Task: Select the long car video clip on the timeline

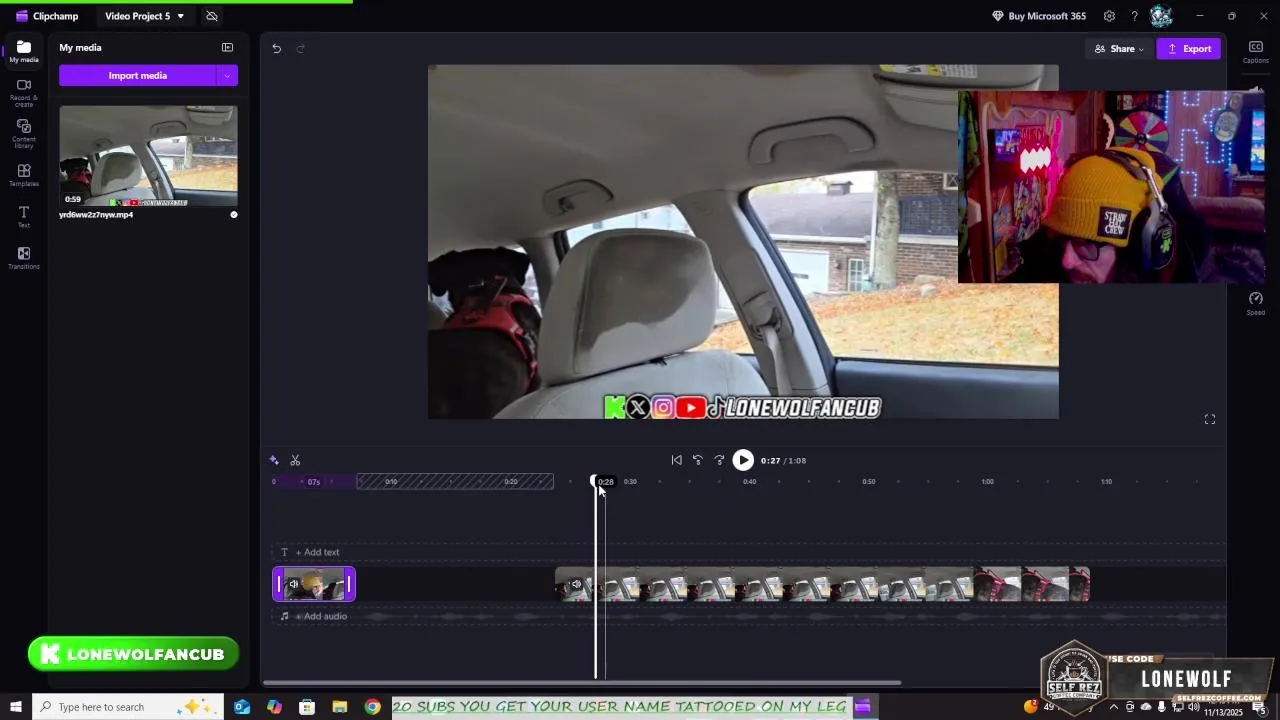Action: pyautogui.click(x=822, y=584)
